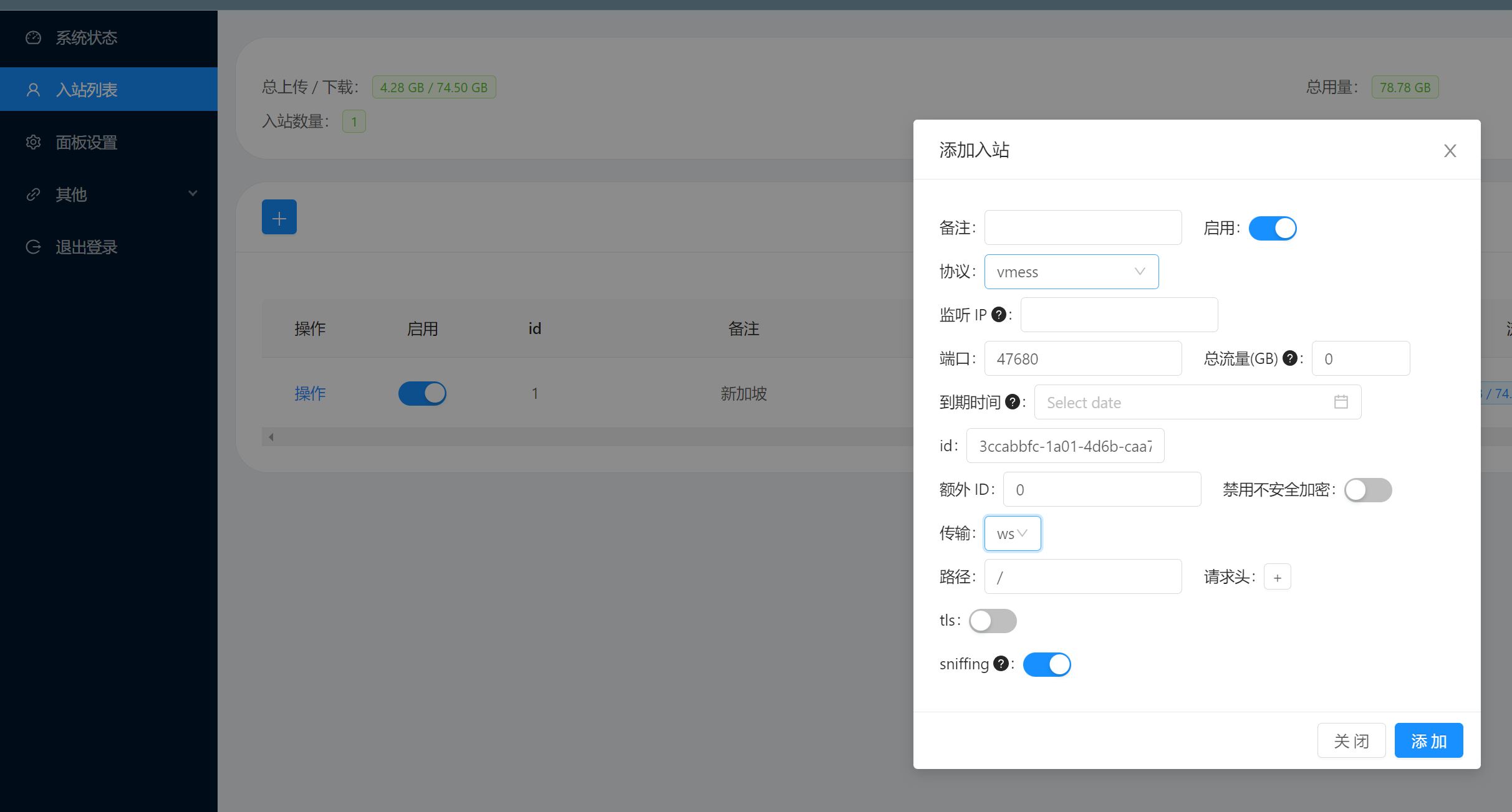Click the id column header
Viewport: 1512px width, 812px height.
(x=534, y=328)
